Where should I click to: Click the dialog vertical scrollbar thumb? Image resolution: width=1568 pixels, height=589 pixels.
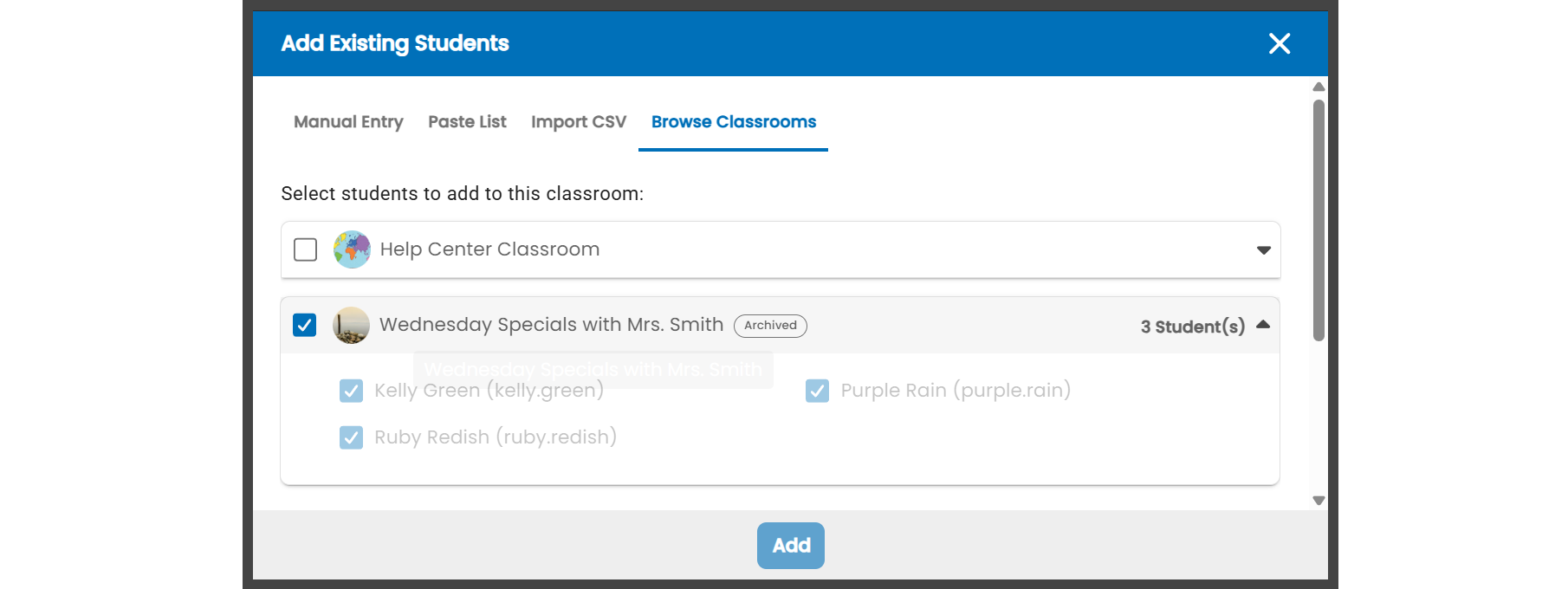point(1319,220)
